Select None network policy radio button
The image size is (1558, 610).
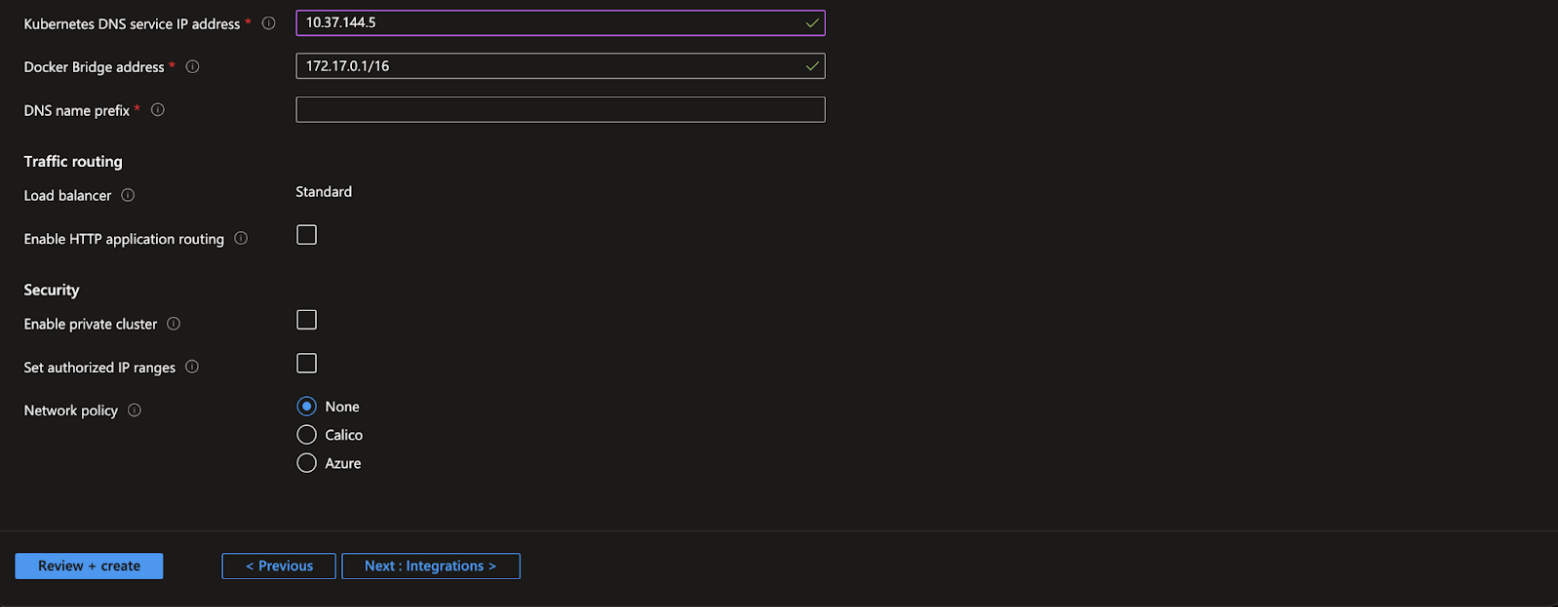tap(307, 407)
